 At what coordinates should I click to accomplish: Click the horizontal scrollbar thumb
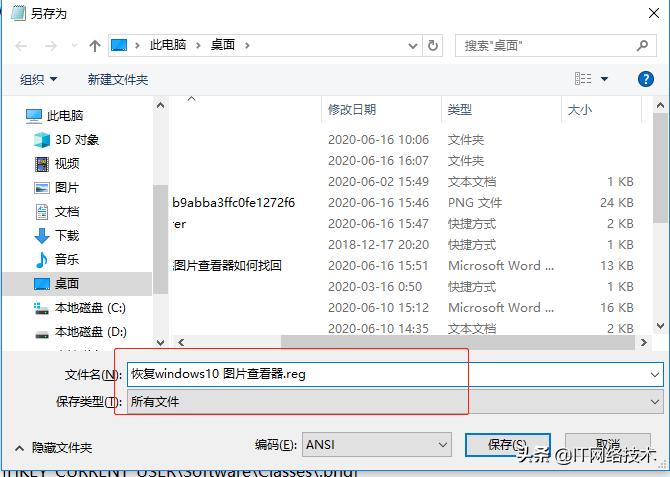[x=458, y=342]
